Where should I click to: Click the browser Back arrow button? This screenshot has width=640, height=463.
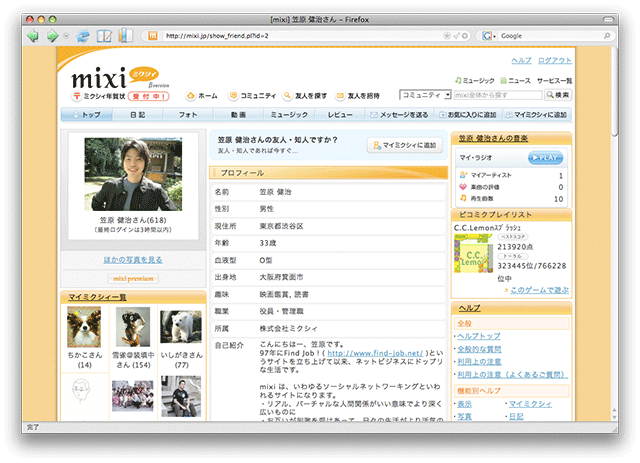tap(32, 36)
